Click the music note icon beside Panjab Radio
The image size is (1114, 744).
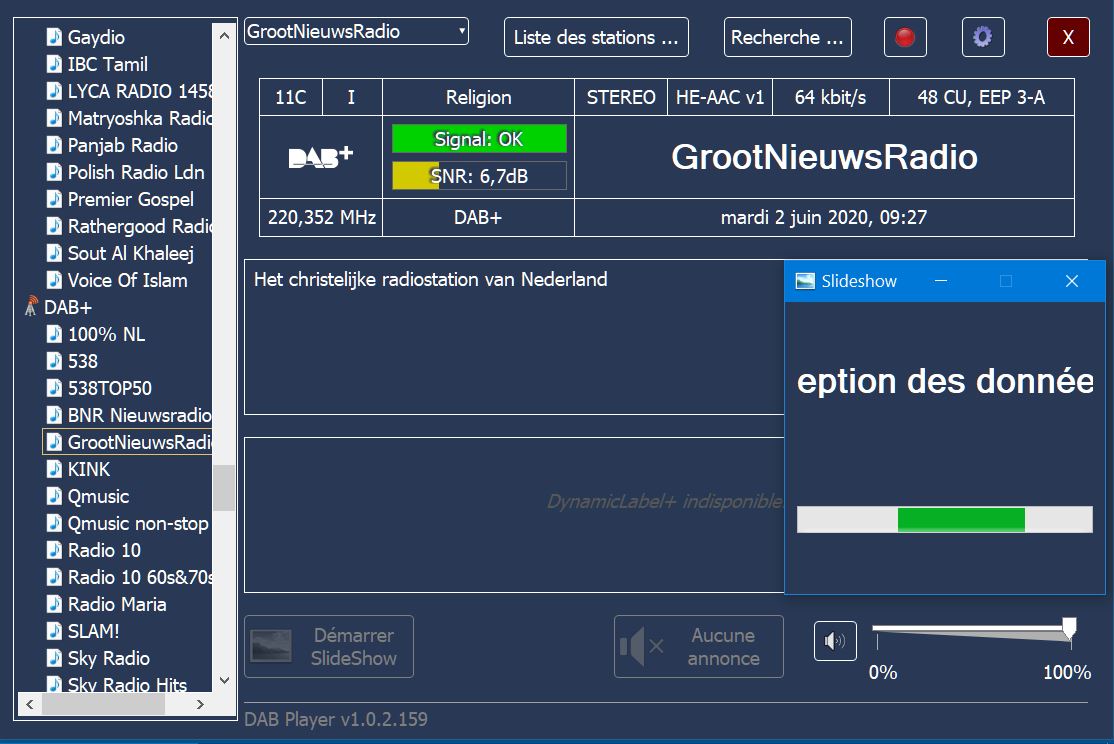[54, 145]
